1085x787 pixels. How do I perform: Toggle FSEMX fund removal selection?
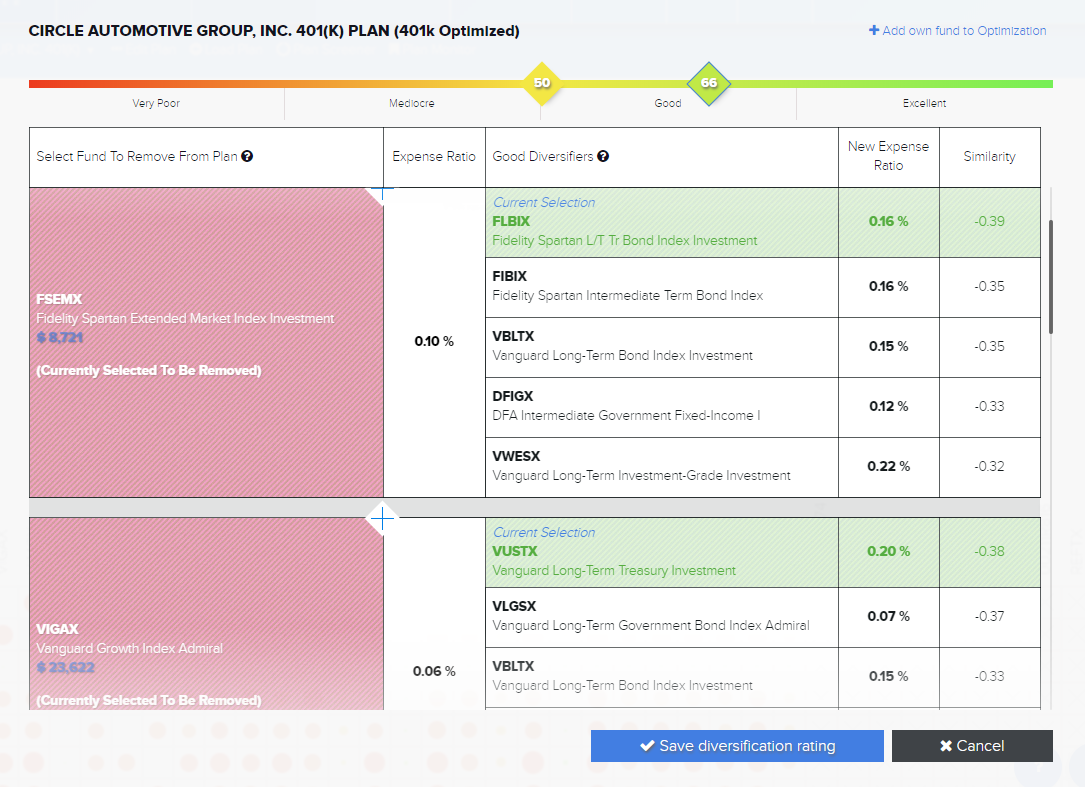206,342
